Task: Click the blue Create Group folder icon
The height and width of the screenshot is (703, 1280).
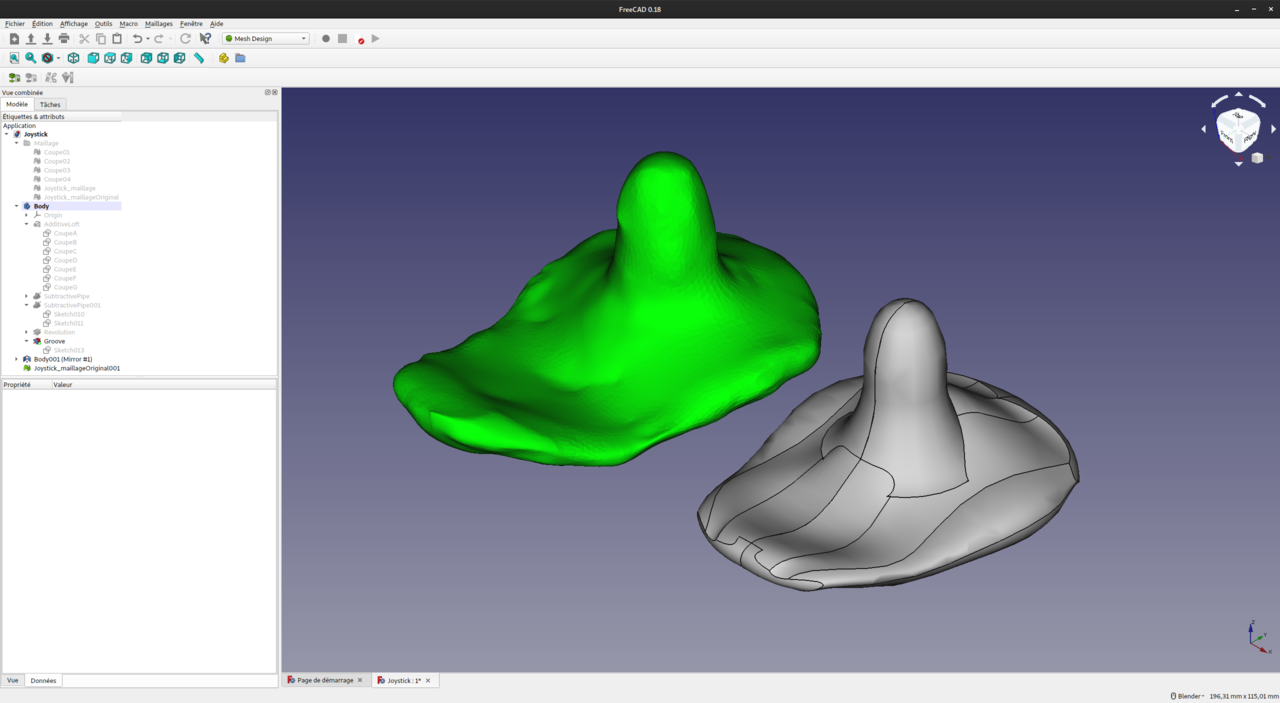Action: click(x=240, y=58)
